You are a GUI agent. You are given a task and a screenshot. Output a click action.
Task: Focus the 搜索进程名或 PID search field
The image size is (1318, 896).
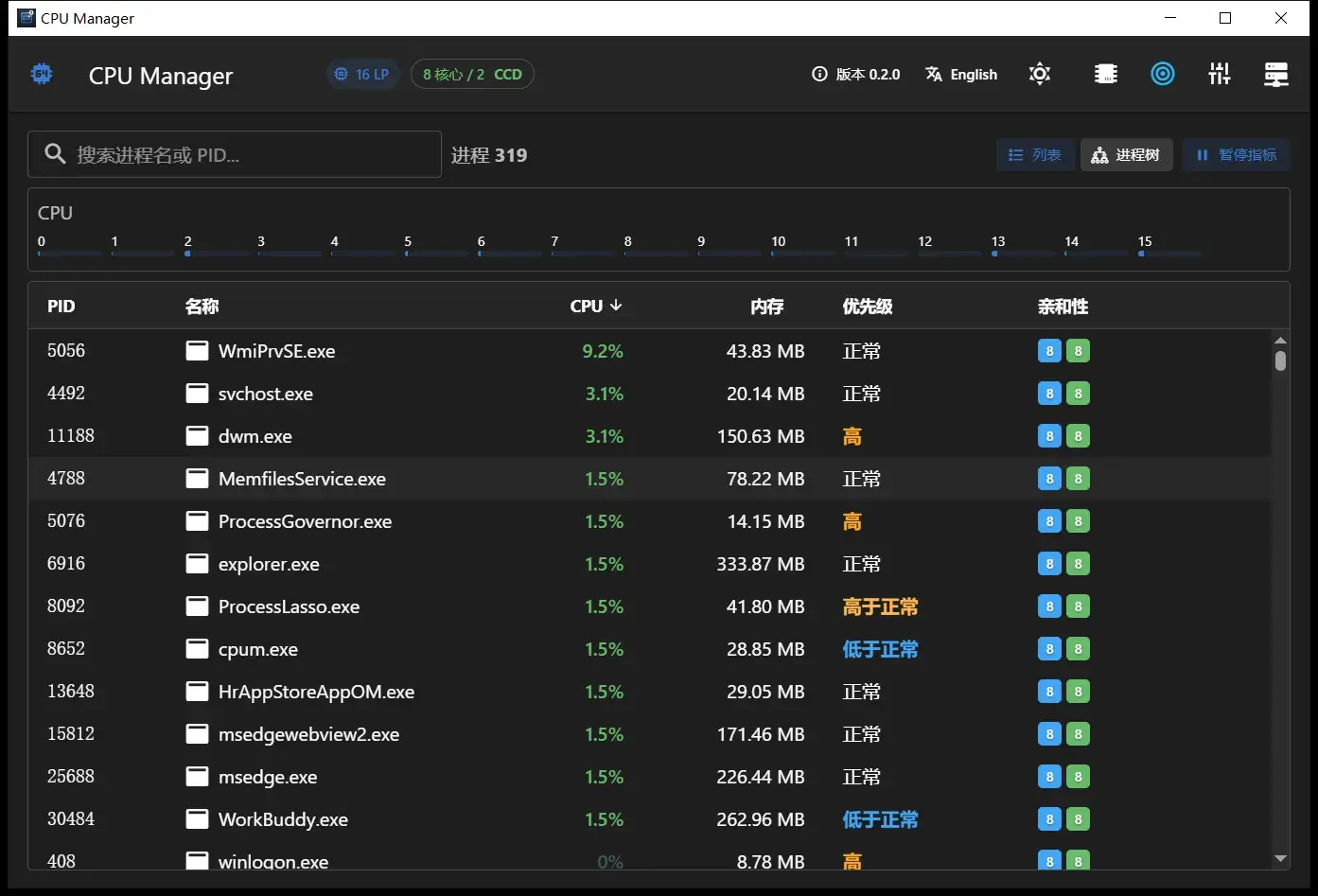click(x=235, y=154)
